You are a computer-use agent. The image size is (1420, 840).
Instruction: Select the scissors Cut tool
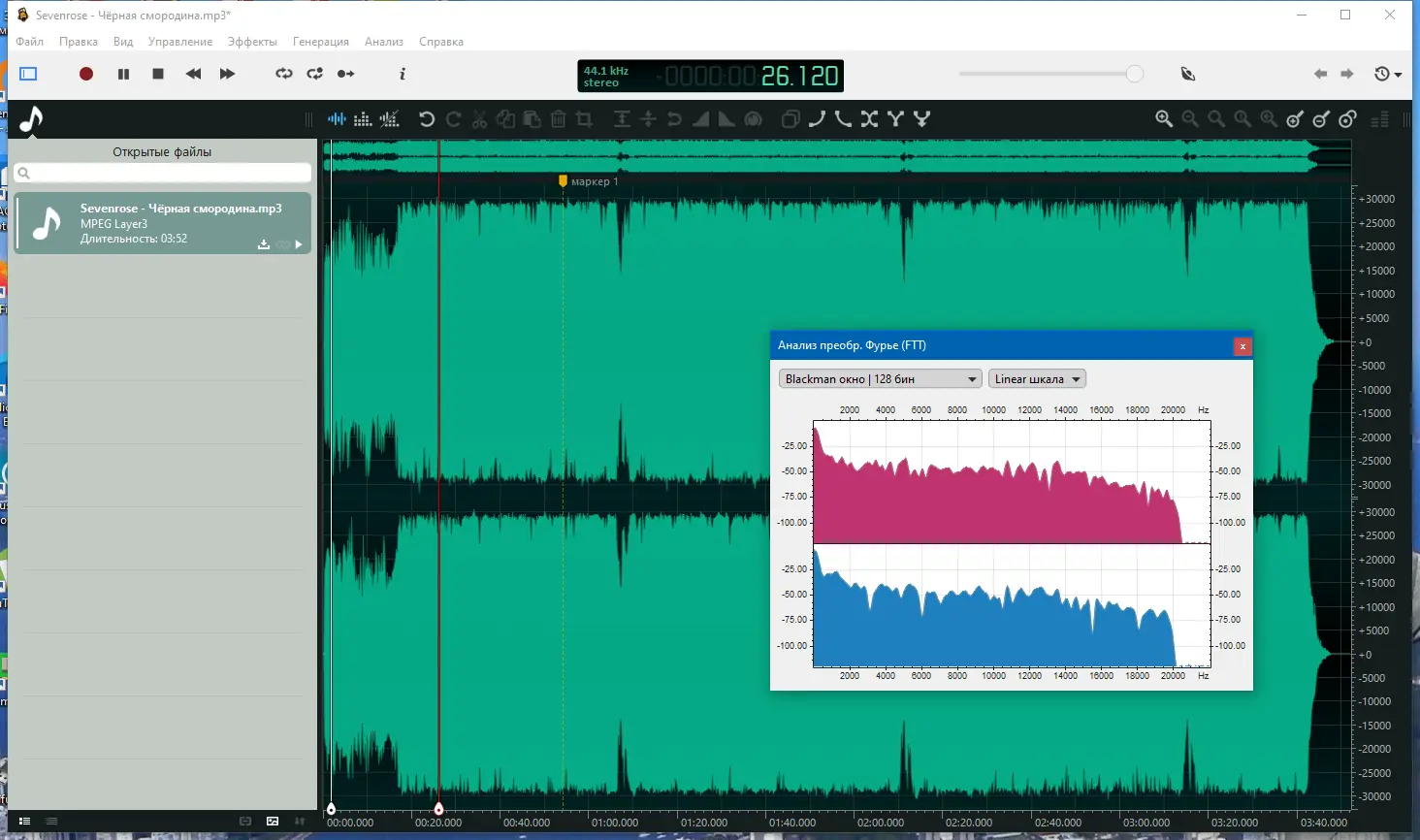pos(479,118)
